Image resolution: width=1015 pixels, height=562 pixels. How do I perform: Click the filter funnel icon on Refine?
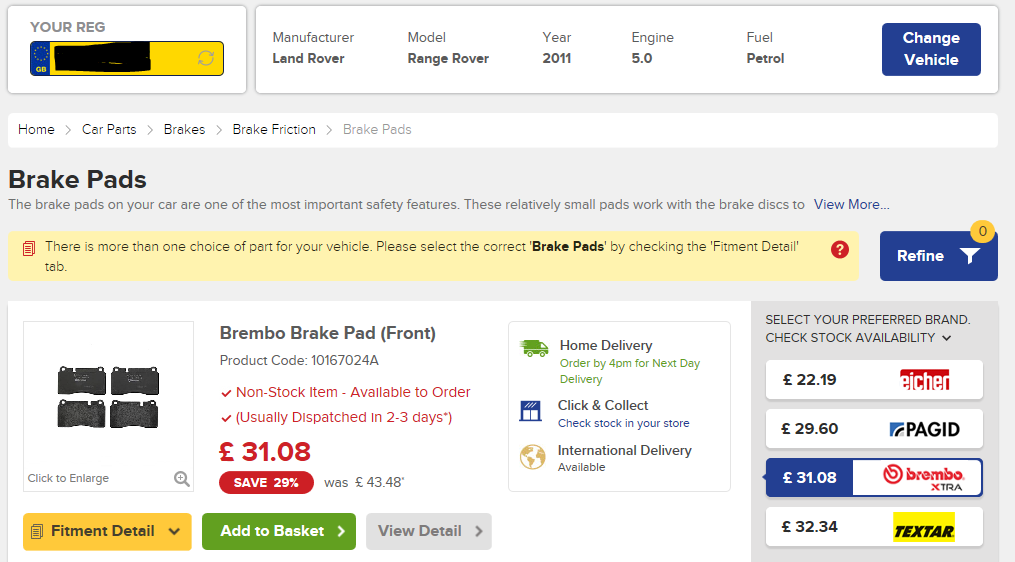pyautogui.click(x=969, y=256)
